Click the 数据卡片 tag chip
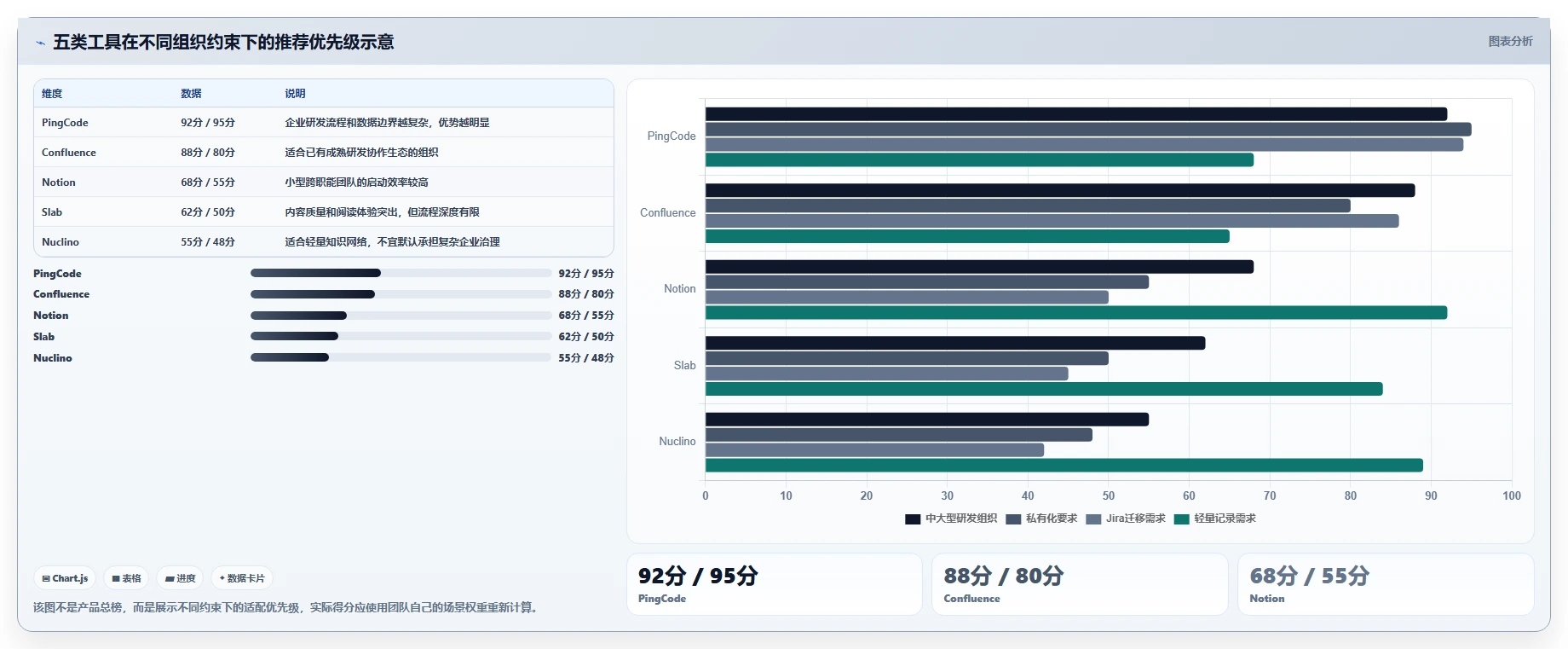Image resolution: width=1568 pixels, height=649 pixels. click(242, 578)
